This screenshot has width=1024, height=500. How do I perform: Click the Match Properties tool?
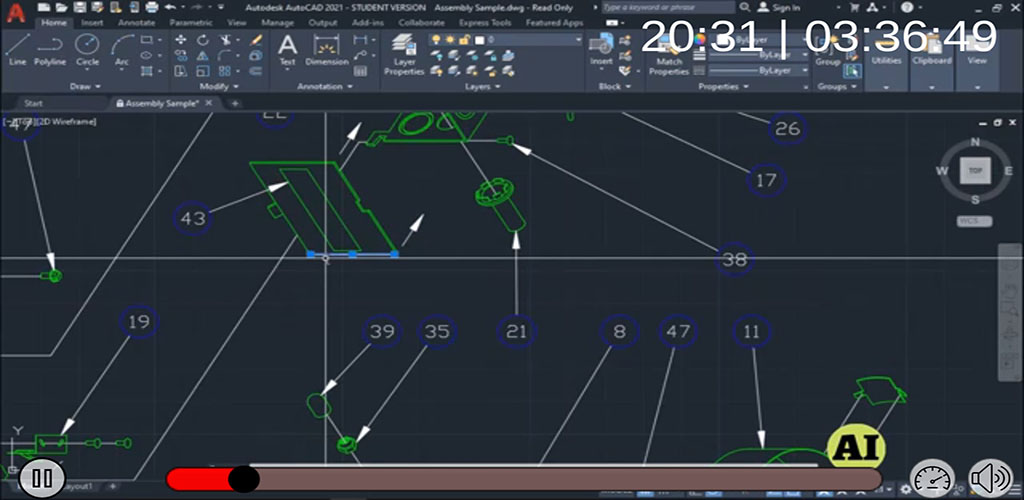tap(669, 54)
